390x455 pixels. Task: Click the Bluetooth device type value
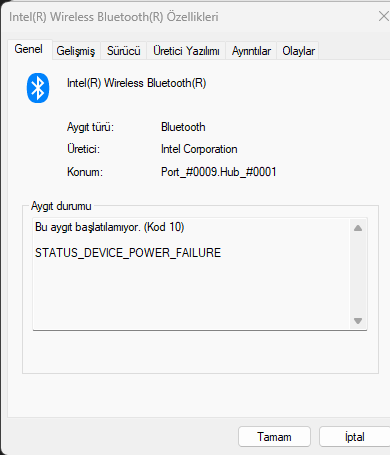pyautogui.click(x=183, y=127)
